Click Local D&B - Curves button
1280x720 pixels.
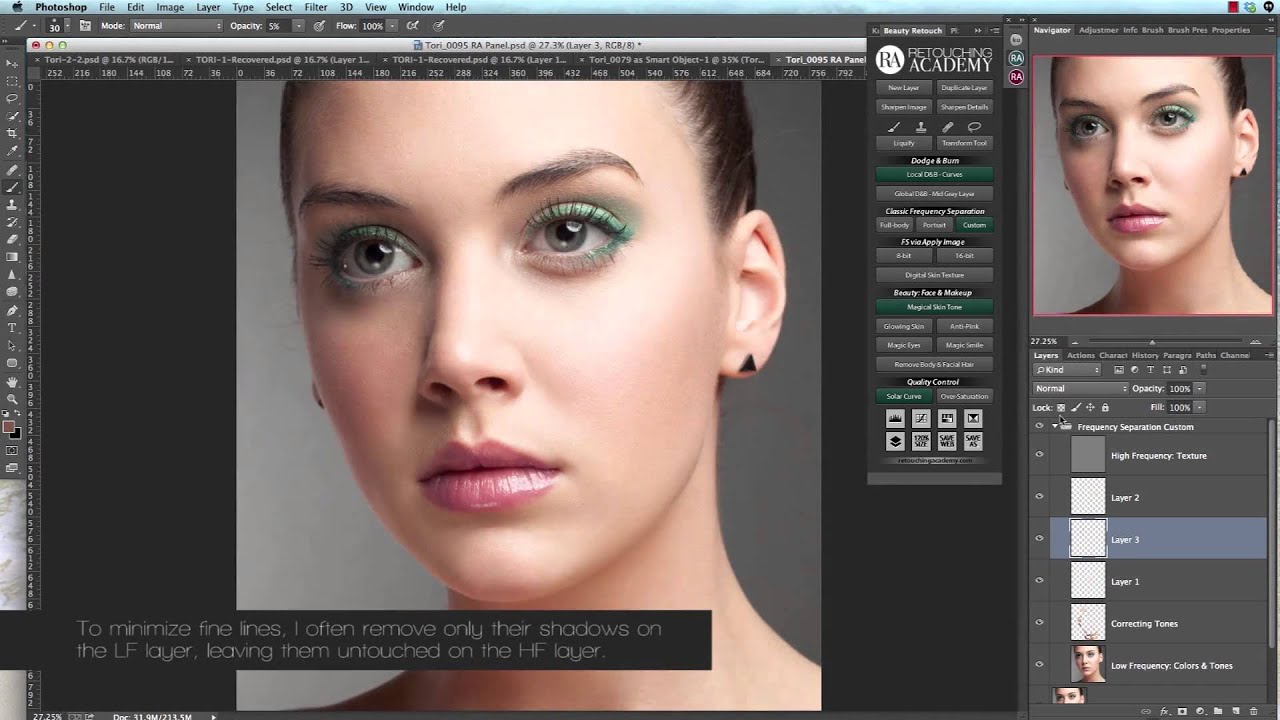(934, 175)
